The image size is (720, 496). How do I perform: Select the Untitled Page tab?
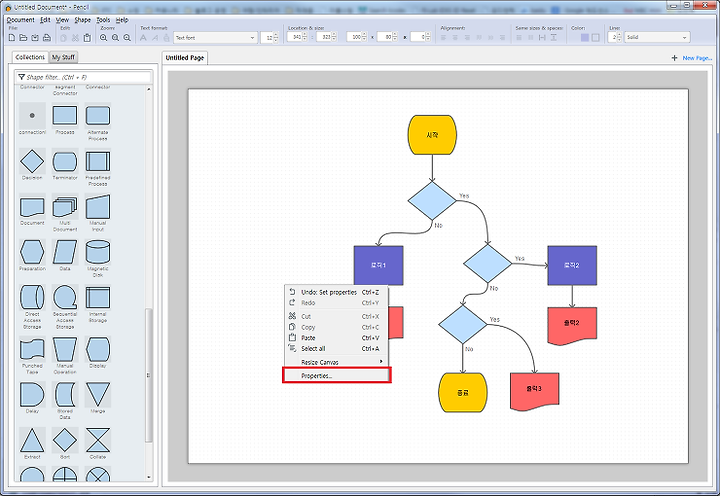tap(185, 57)
